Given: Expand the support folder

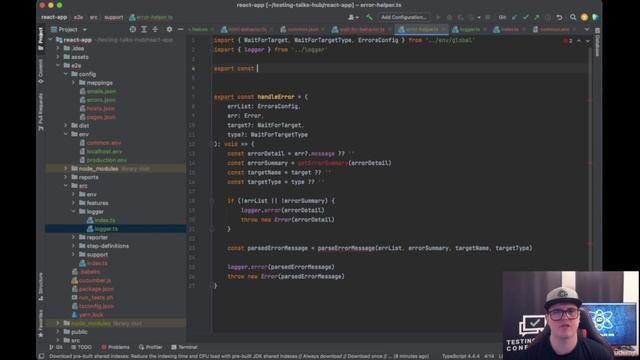Looking at the screenshot, I should coord(73,254).
